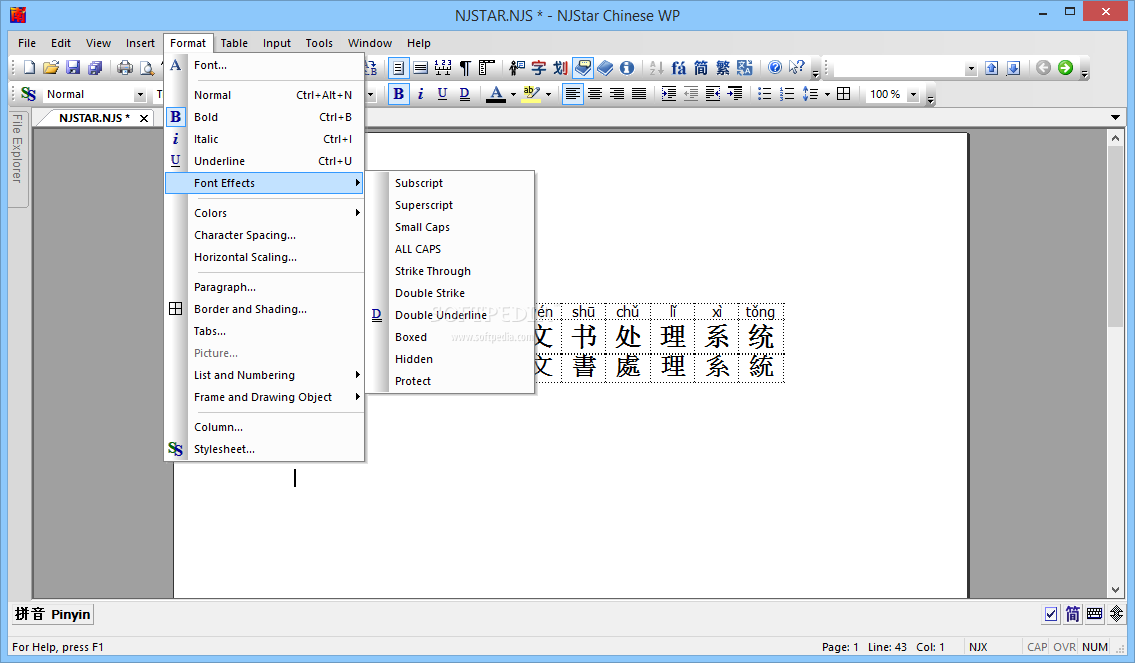Click the insert table grid icon

(x=843, y=94)
